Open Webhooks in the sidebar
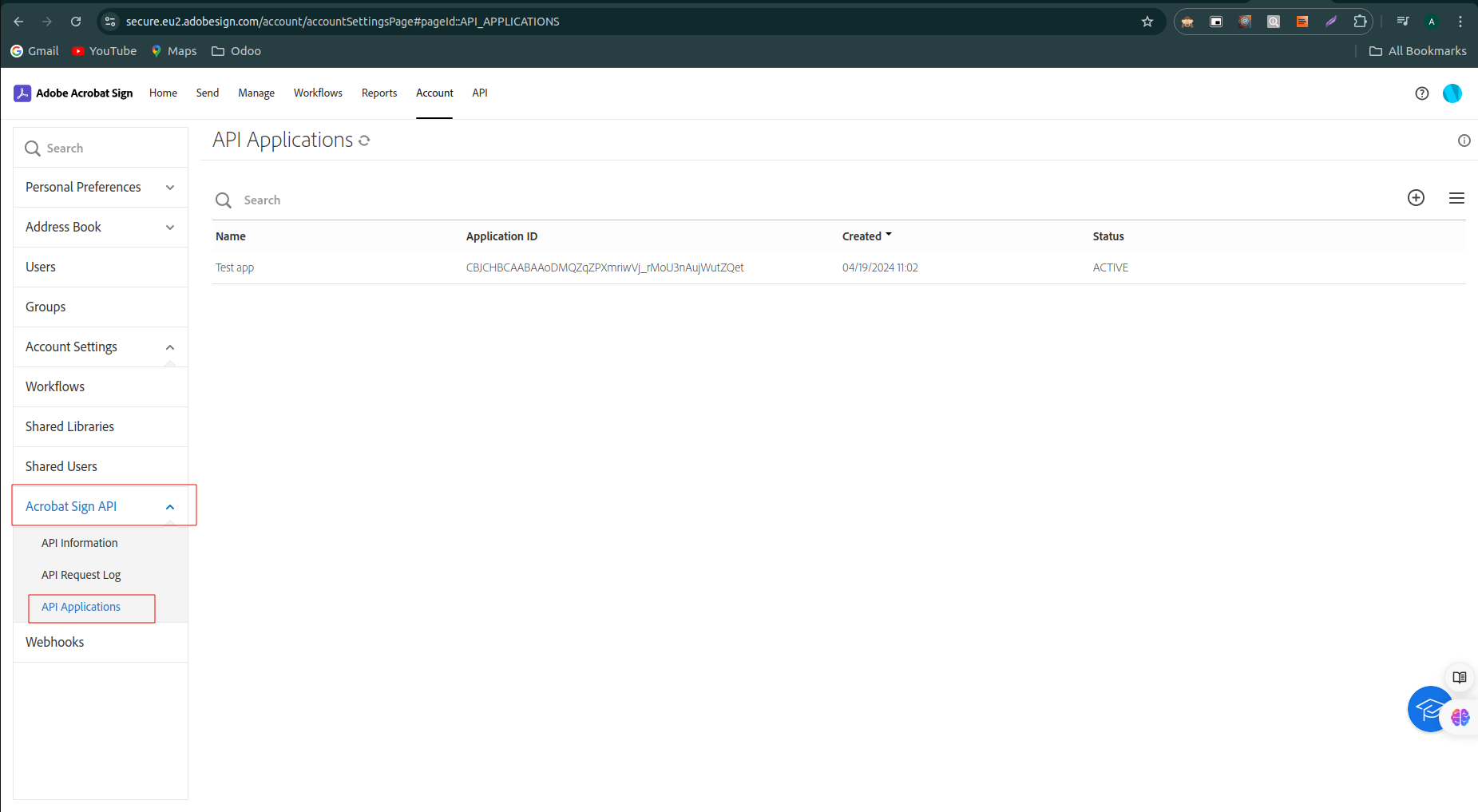This screenshot has height=812, width=1478. [101, 642]
